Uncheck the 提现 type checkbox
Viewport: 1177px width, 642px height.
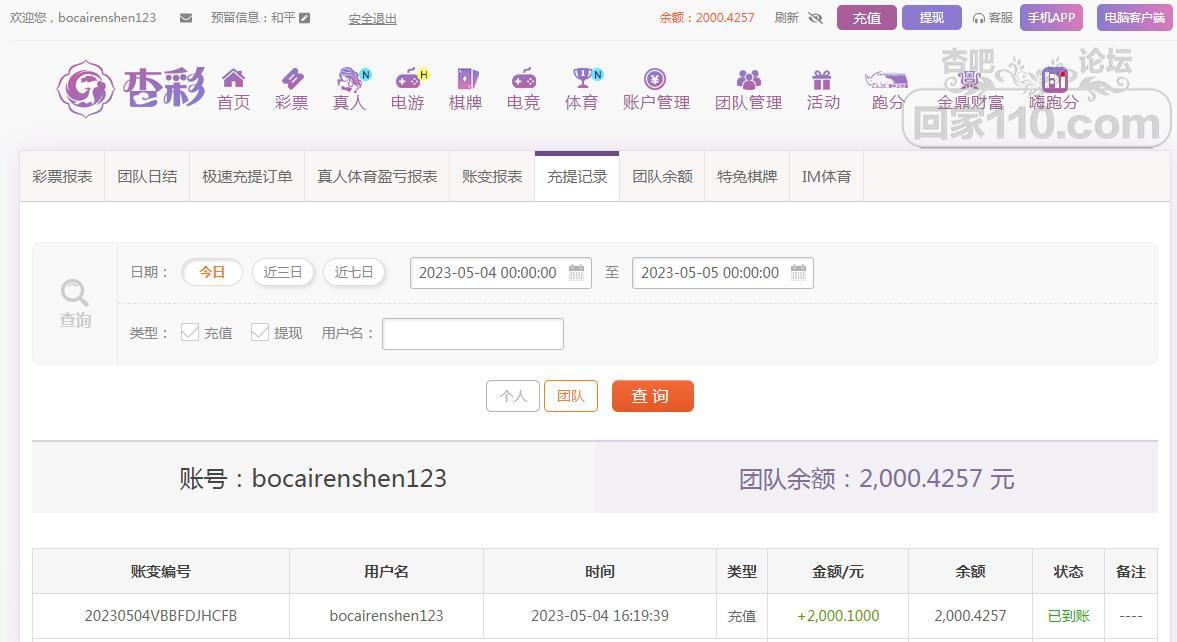[x=260, y=332]
